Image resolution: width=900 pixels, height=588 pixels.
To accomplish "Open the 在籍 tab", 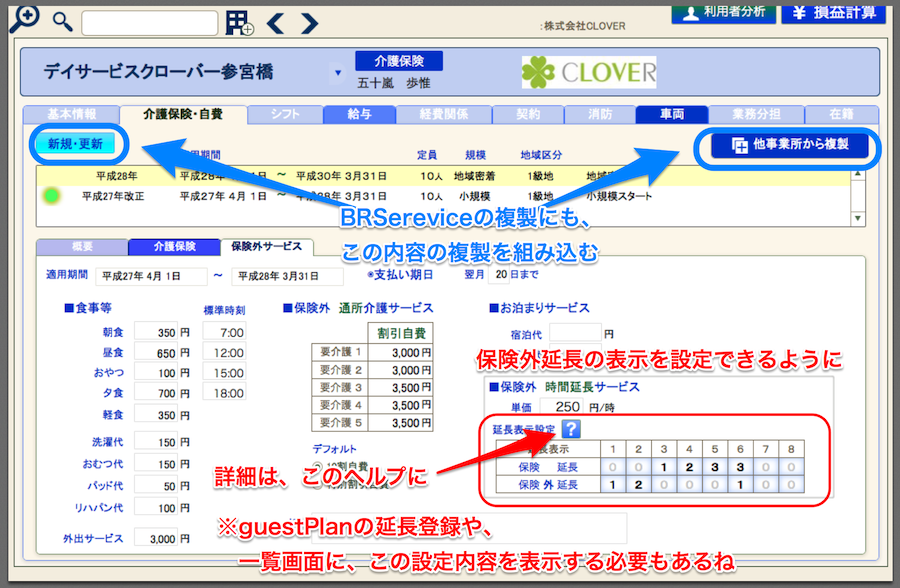I will [x=841, y=114].
